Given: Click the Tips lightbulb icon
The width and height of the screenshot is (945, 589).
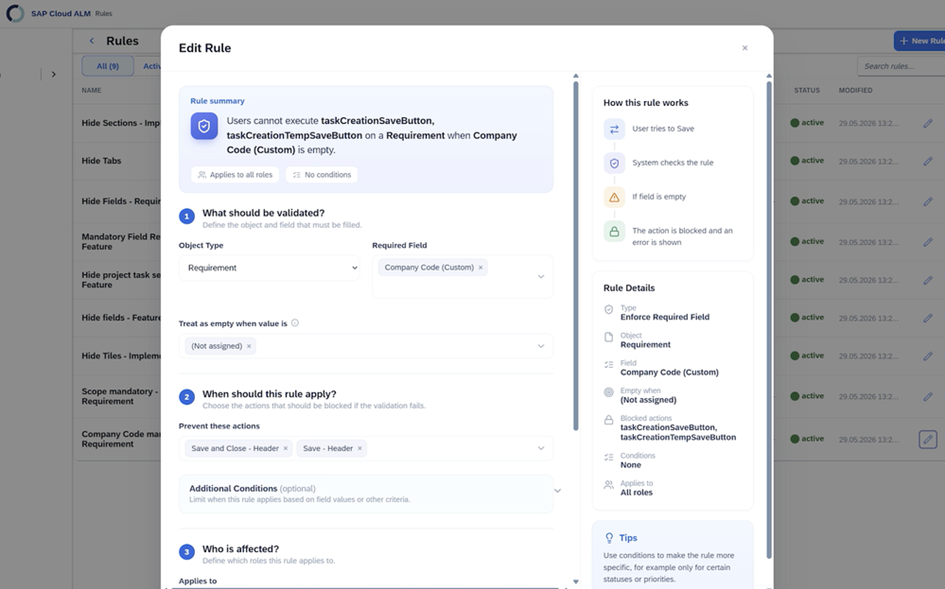Looking at the screenshot, I should click(x=609, y=538).
